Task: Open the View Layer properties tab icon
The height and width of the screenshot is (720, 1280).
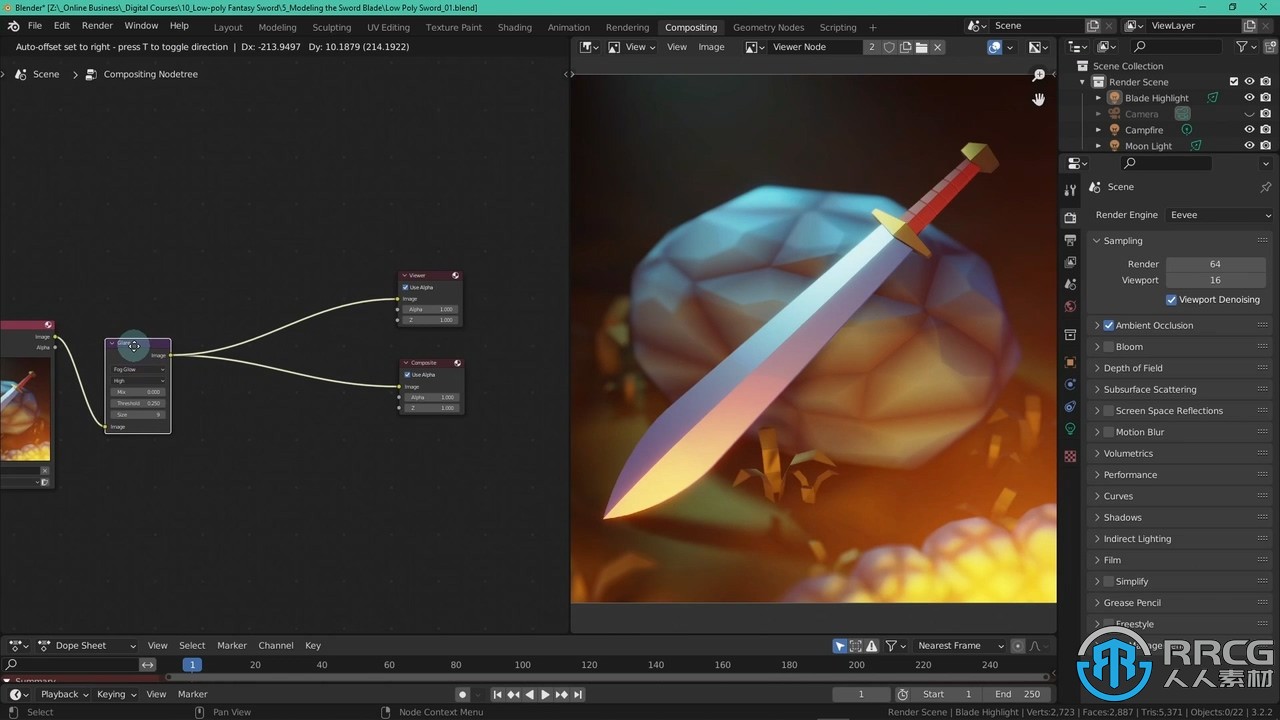Action: (x=1070, y=262)
